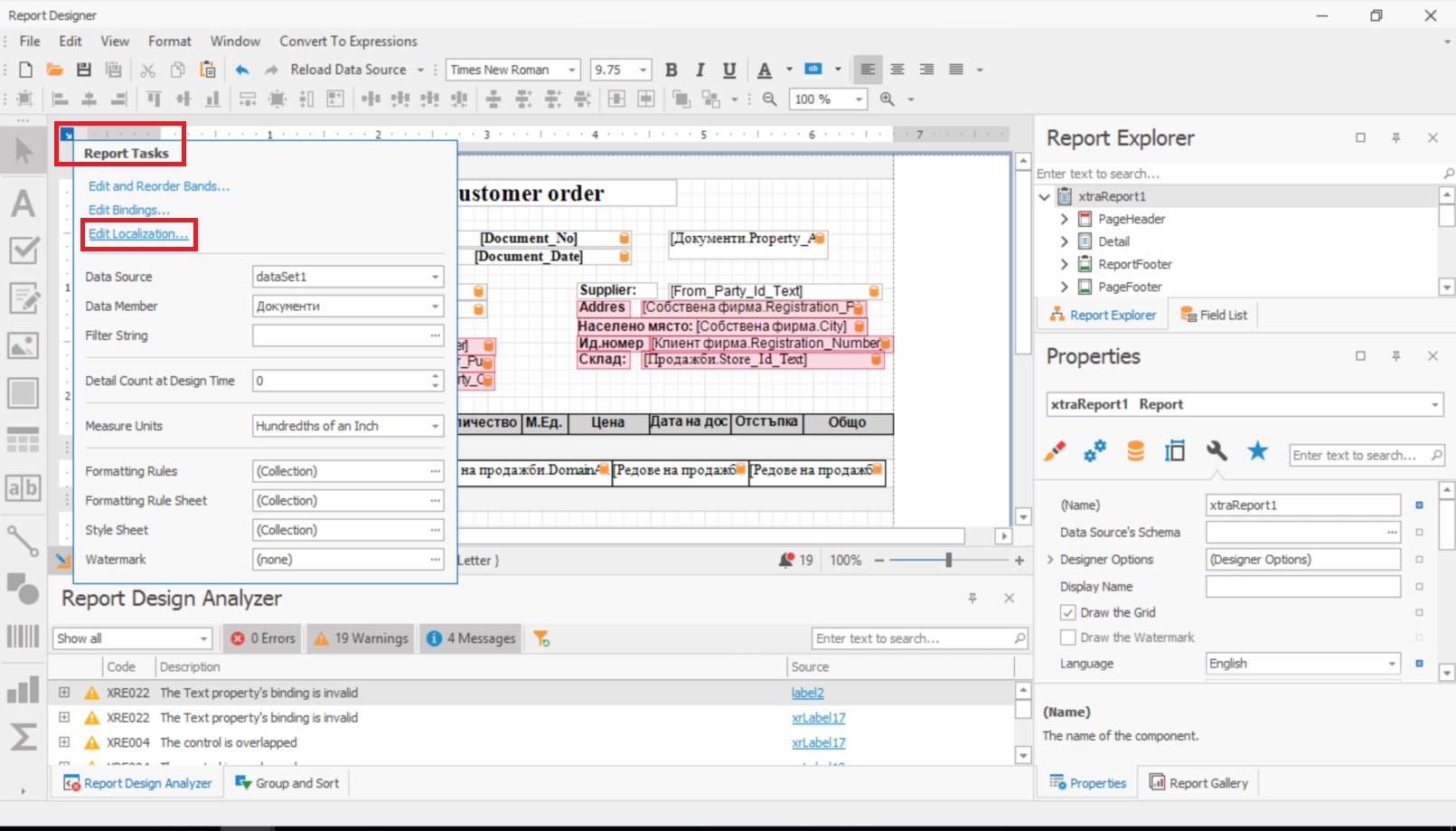1456x831 pixels.
Task: Click Edit Localization link
Action: tap(138, 233)
